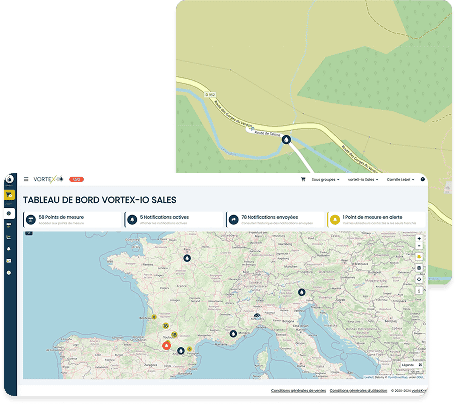Screen dimensions: 456x404
Task: Select the station marker near Paris
Action: [x=187, y=258]
